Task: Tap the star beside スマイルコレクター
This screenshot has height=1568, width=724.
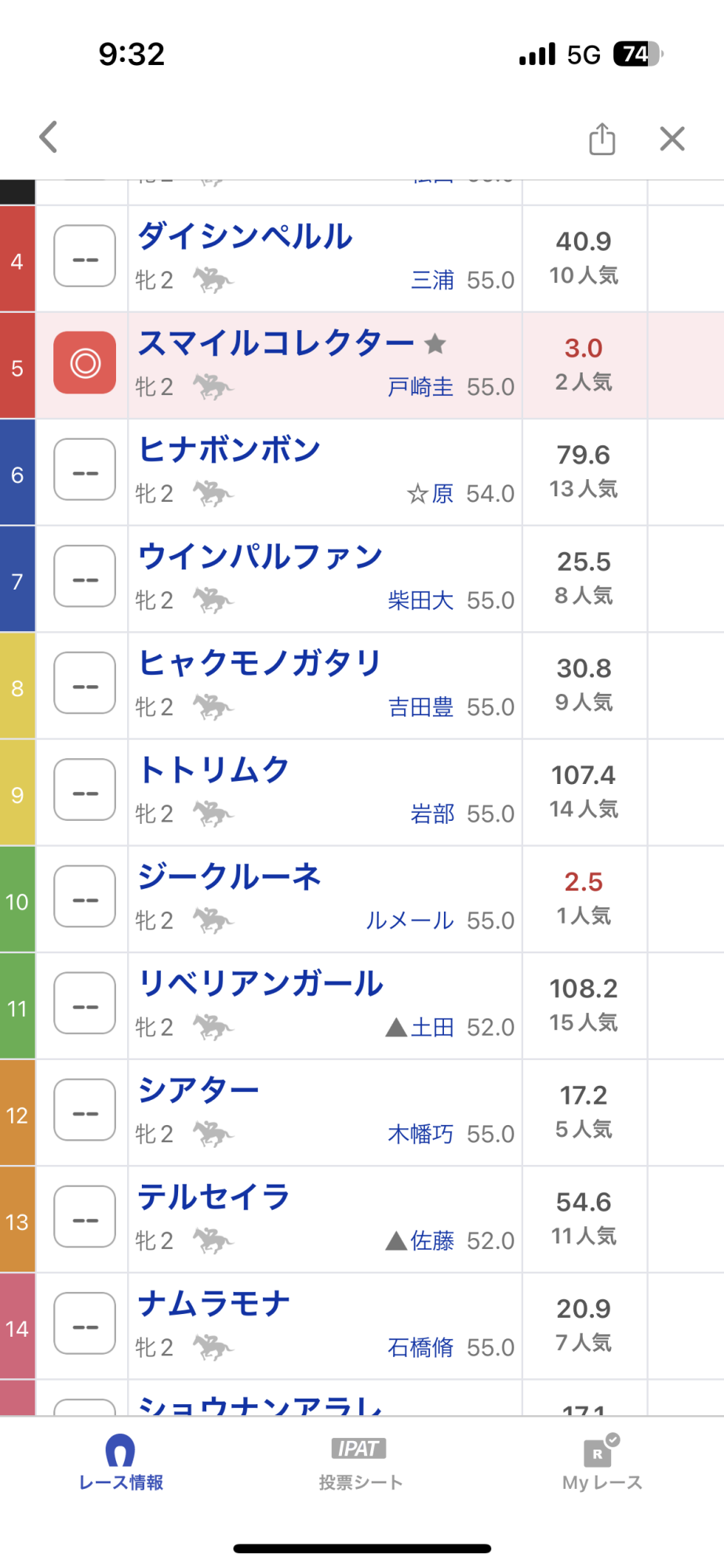Action: 435,343
